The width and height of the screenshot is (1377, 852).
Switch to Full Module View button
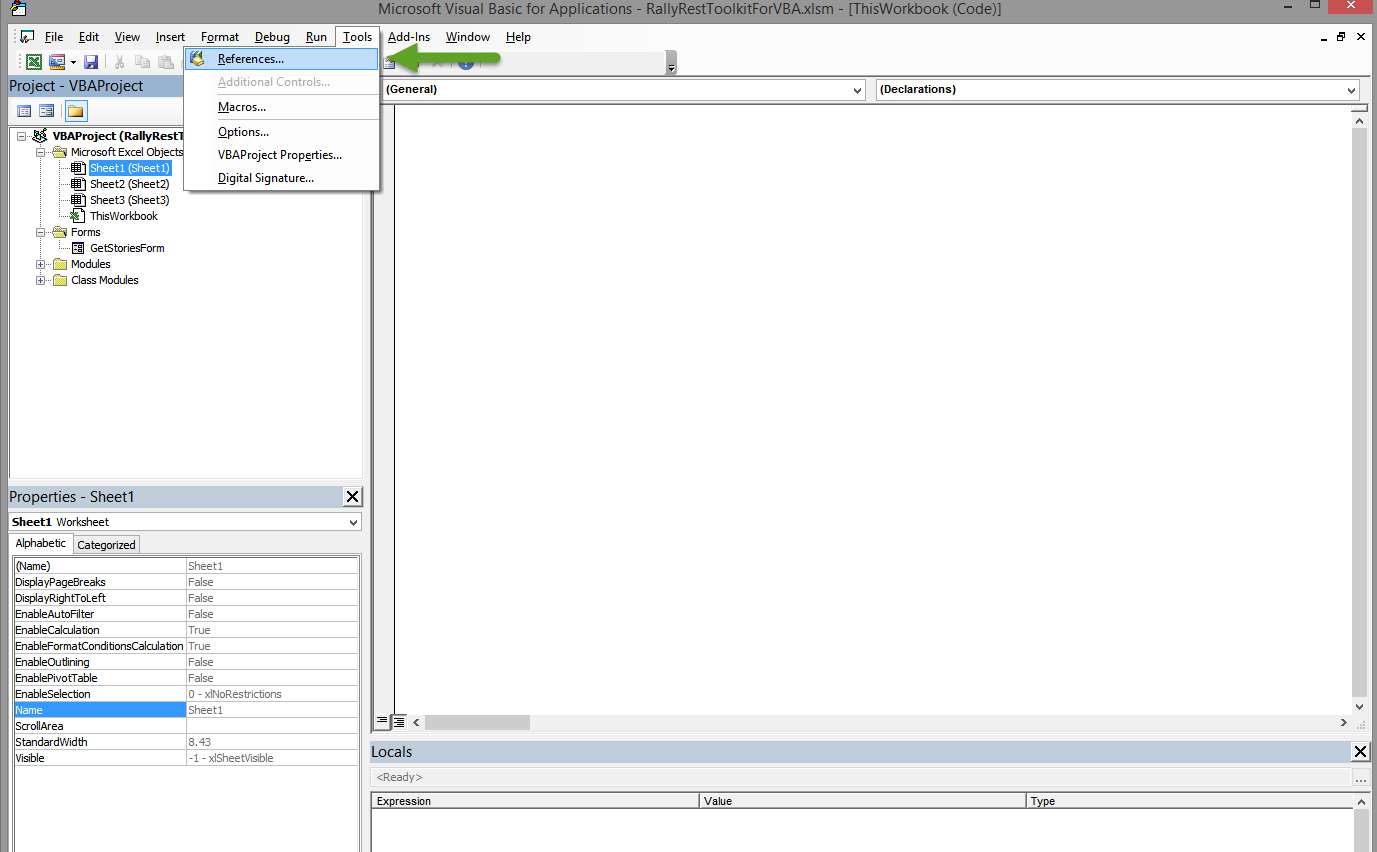click(398, 721)
